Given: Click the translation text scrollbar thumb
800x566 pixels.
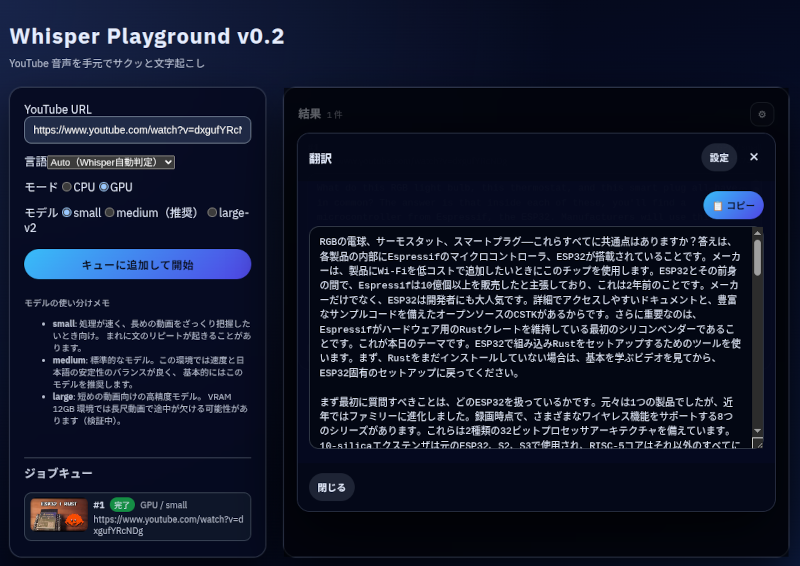Looking at the screenshot, I should tap(758, 257).
